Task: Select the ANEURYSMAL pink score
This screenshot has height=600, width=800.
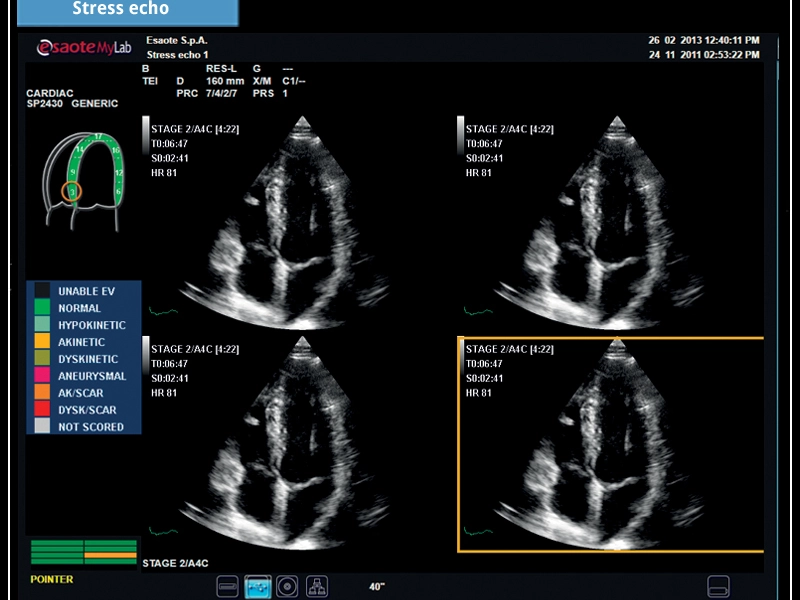Action: (41, 376)
